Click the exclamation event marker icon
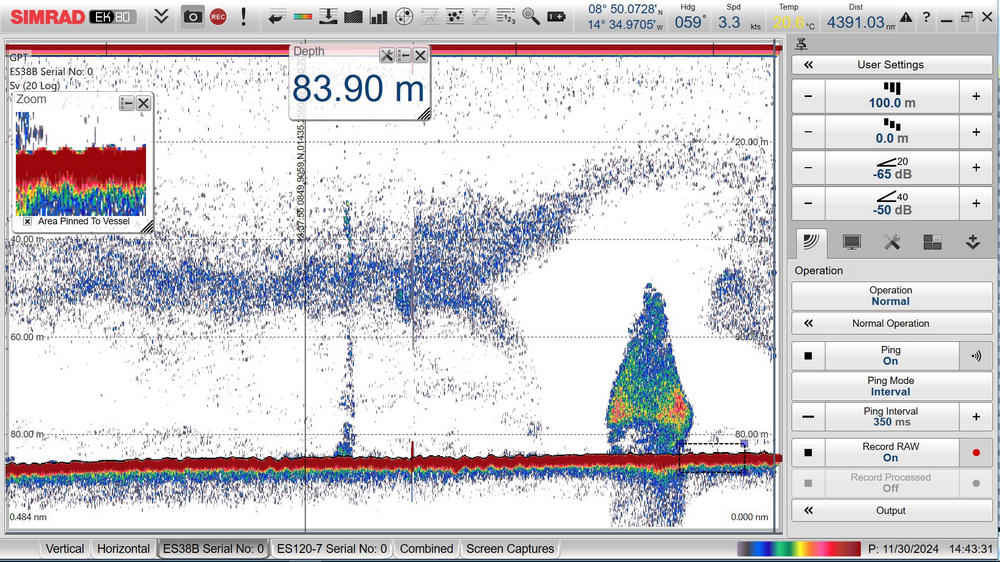 [244, 17]
